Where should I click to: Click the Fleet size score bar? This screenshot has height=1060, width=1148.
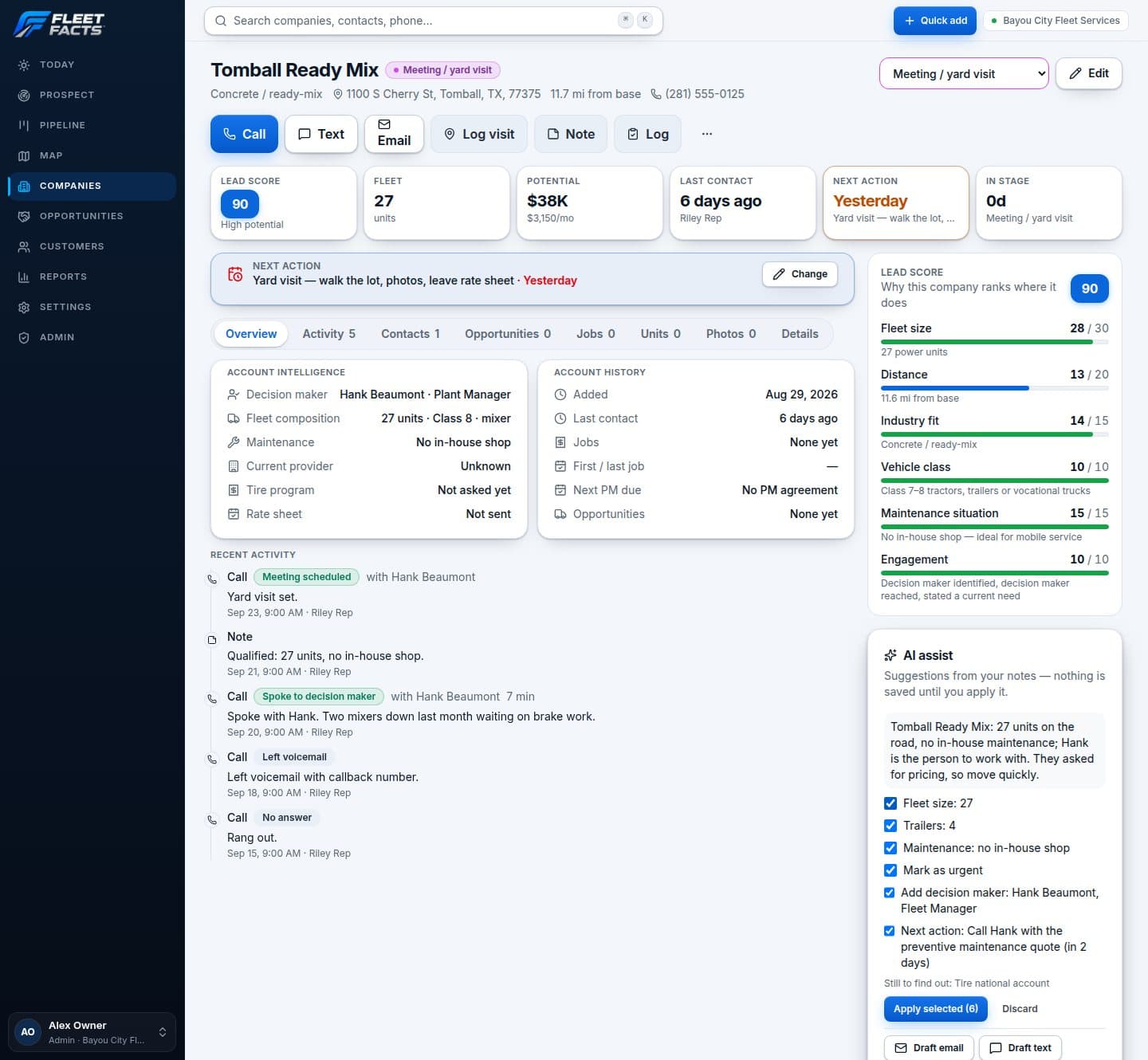(x=995, y=342)
